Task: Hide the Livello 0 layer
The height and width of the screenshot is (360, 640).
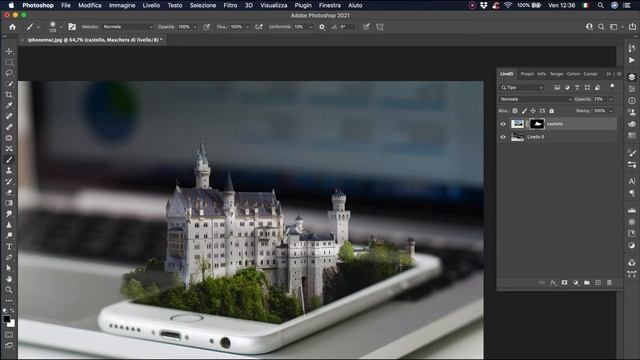Action: (503, 137)
